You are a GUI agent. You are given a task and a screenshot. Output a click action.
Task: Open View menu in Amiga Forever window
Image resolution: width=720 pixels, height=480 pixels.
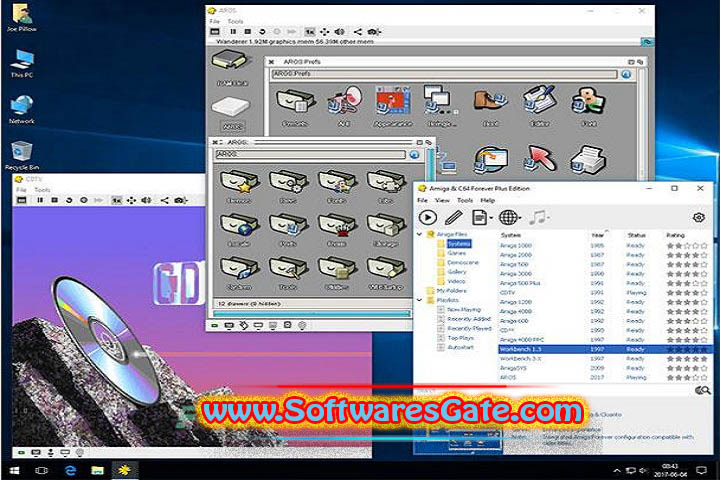[442, 200]
